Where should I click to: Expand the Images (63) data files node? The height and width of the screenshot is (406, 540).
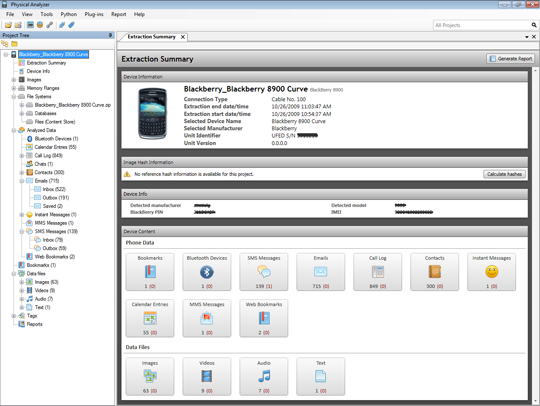tap(22, 282)
